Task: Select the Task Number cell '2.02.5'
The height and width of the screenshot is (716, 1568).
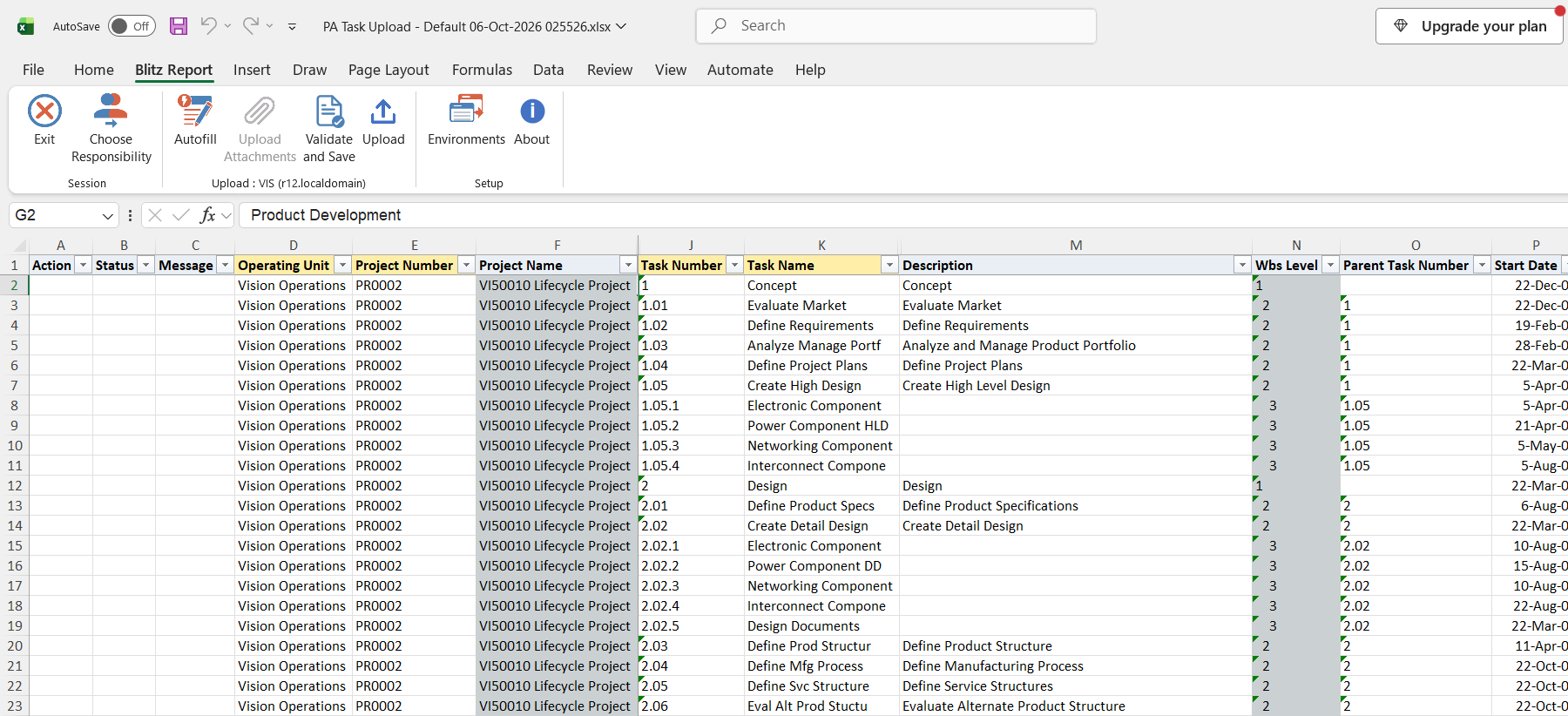Action: pyautogui.click(x=691, y=626)
